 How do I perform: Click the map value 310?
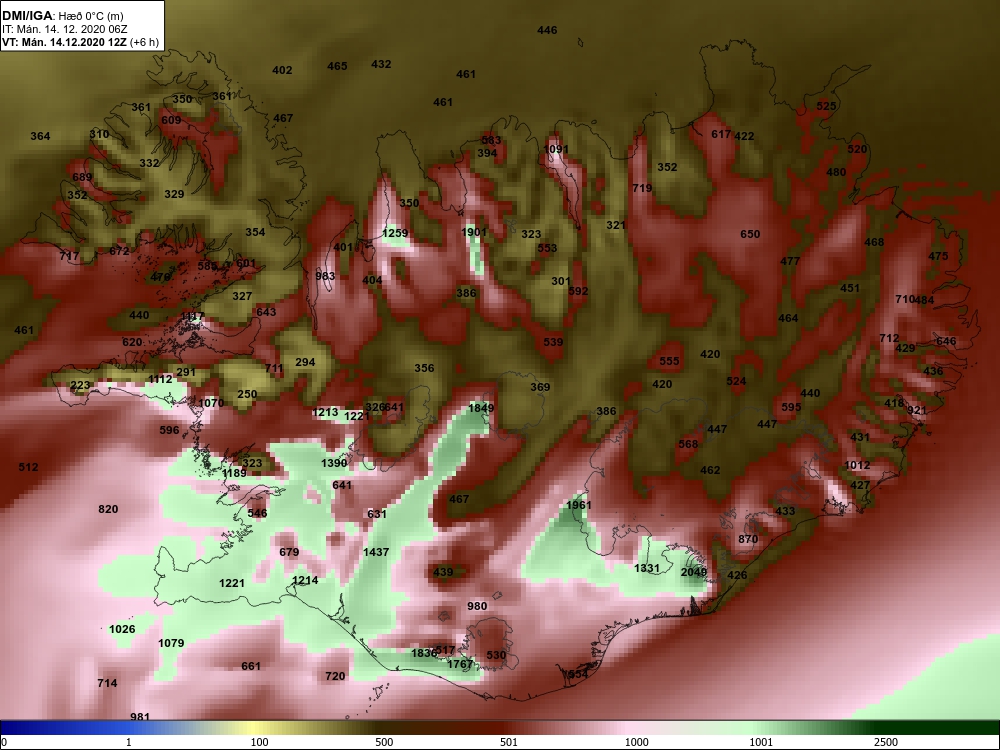tap(99, 134)
